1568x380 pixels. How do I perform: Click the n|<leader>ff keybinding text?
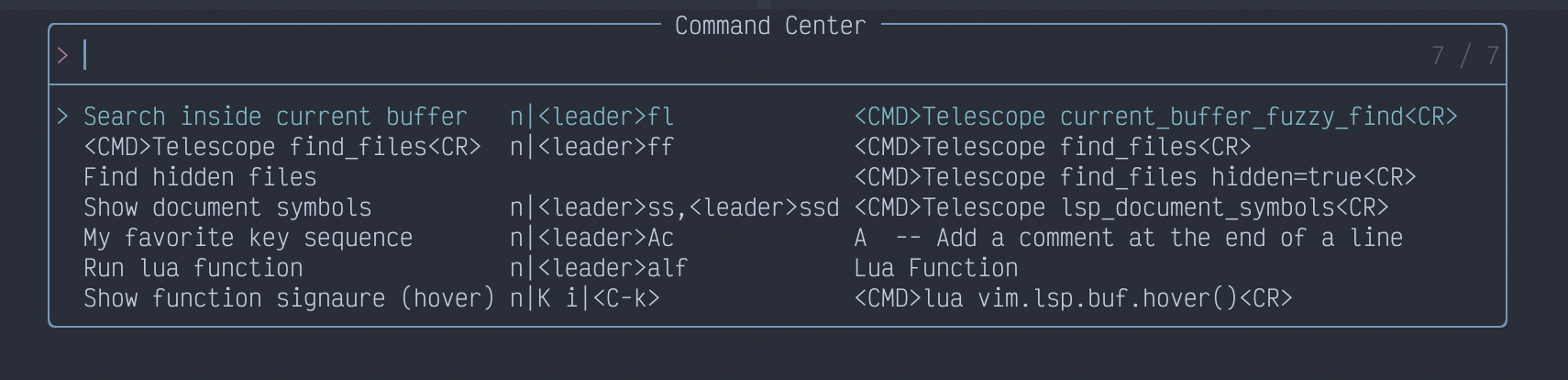point(592,147)
